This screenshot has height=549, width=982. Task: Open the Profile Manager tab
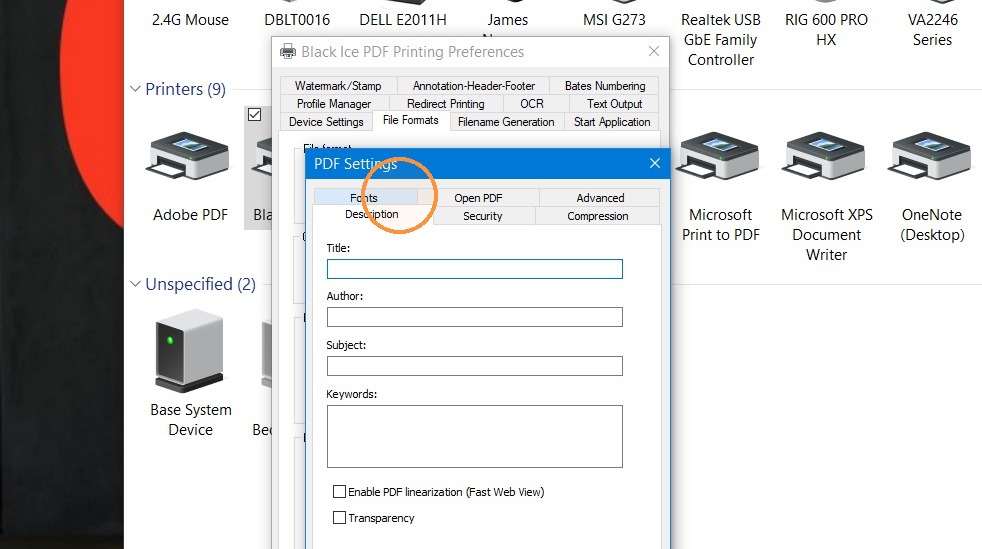(334, 104)
